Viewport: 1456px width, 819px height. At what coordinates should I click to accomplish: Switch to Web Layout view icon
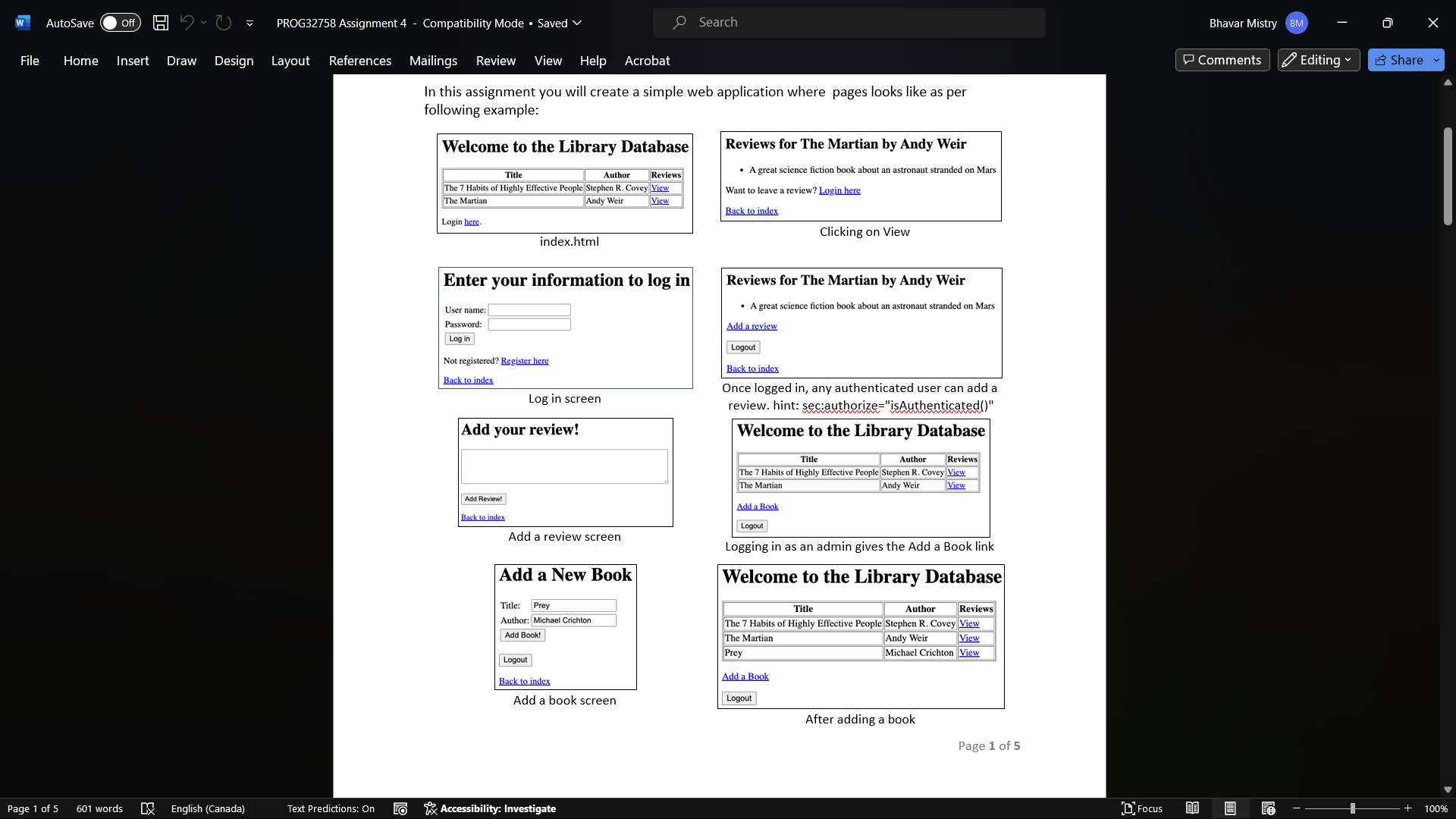tap(1268, 808)
